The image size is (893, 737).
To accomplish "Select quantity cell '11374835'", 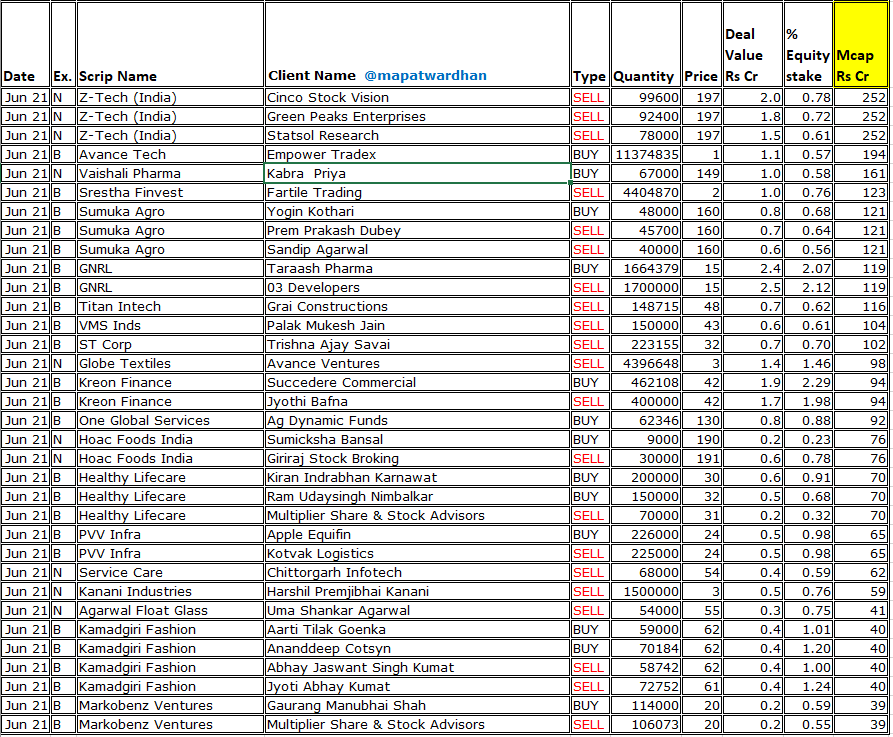I will pos(646,154).
